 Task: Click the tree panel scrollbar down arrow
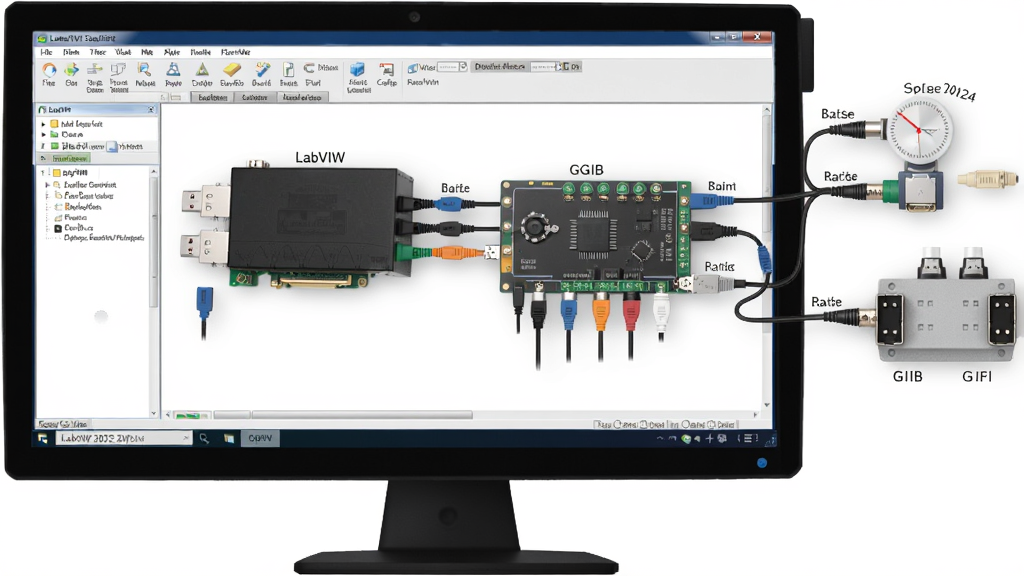pyautogui.click(x=154, y=413)
